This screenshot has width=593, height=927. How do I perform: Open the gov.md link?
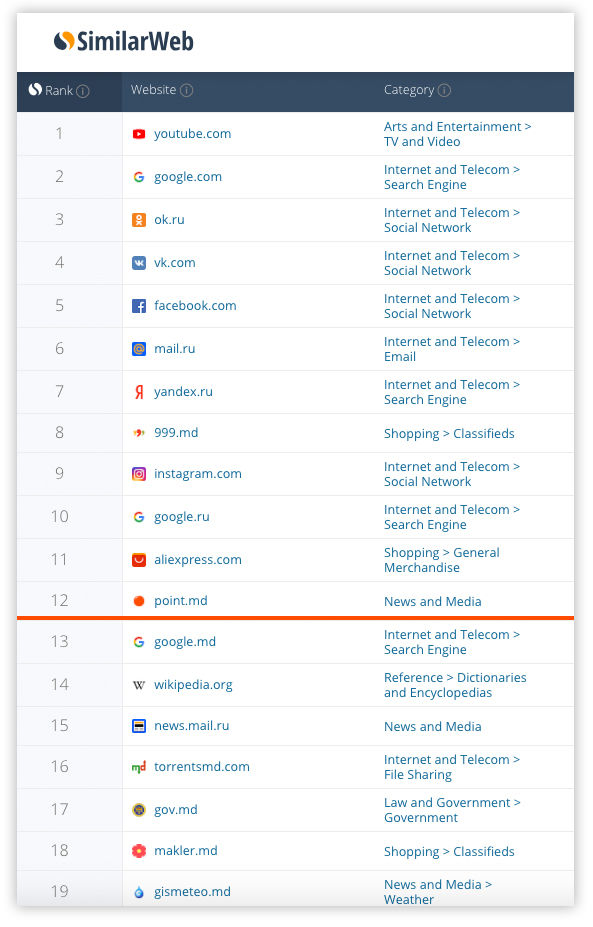point(176,810)
